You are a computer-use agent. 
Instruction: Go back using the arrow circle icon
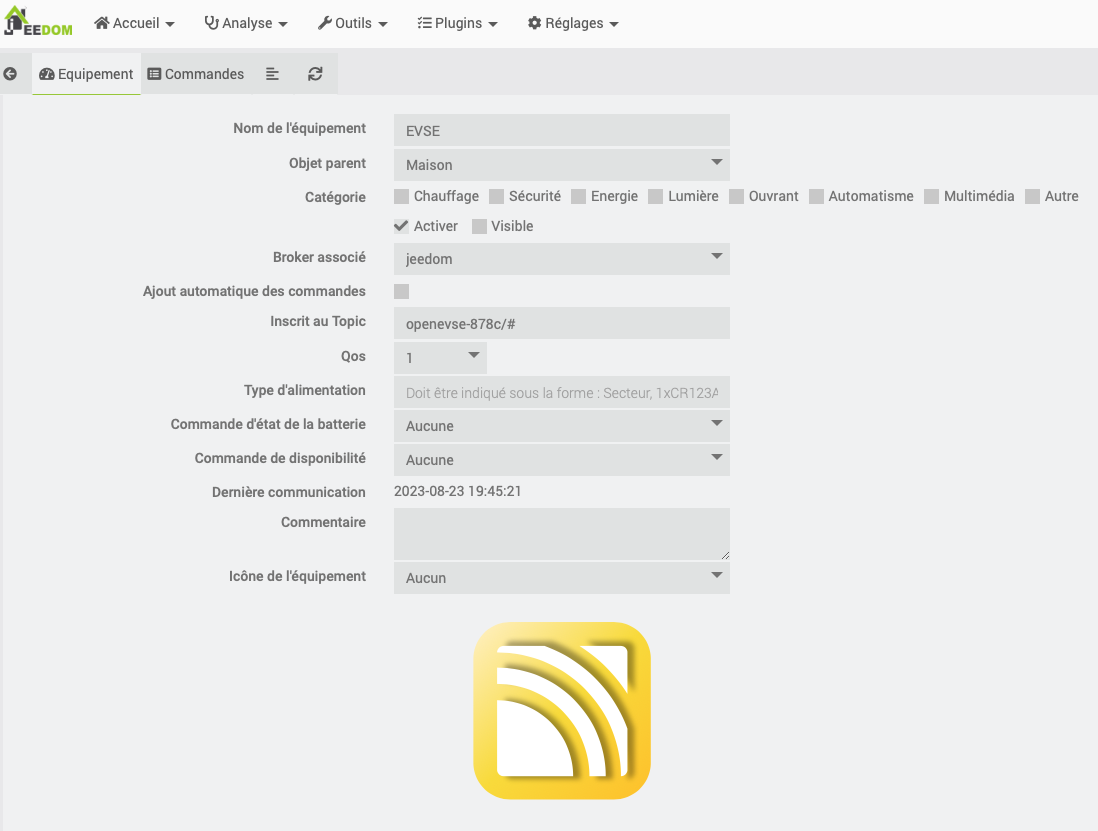[x=11, y=74]
